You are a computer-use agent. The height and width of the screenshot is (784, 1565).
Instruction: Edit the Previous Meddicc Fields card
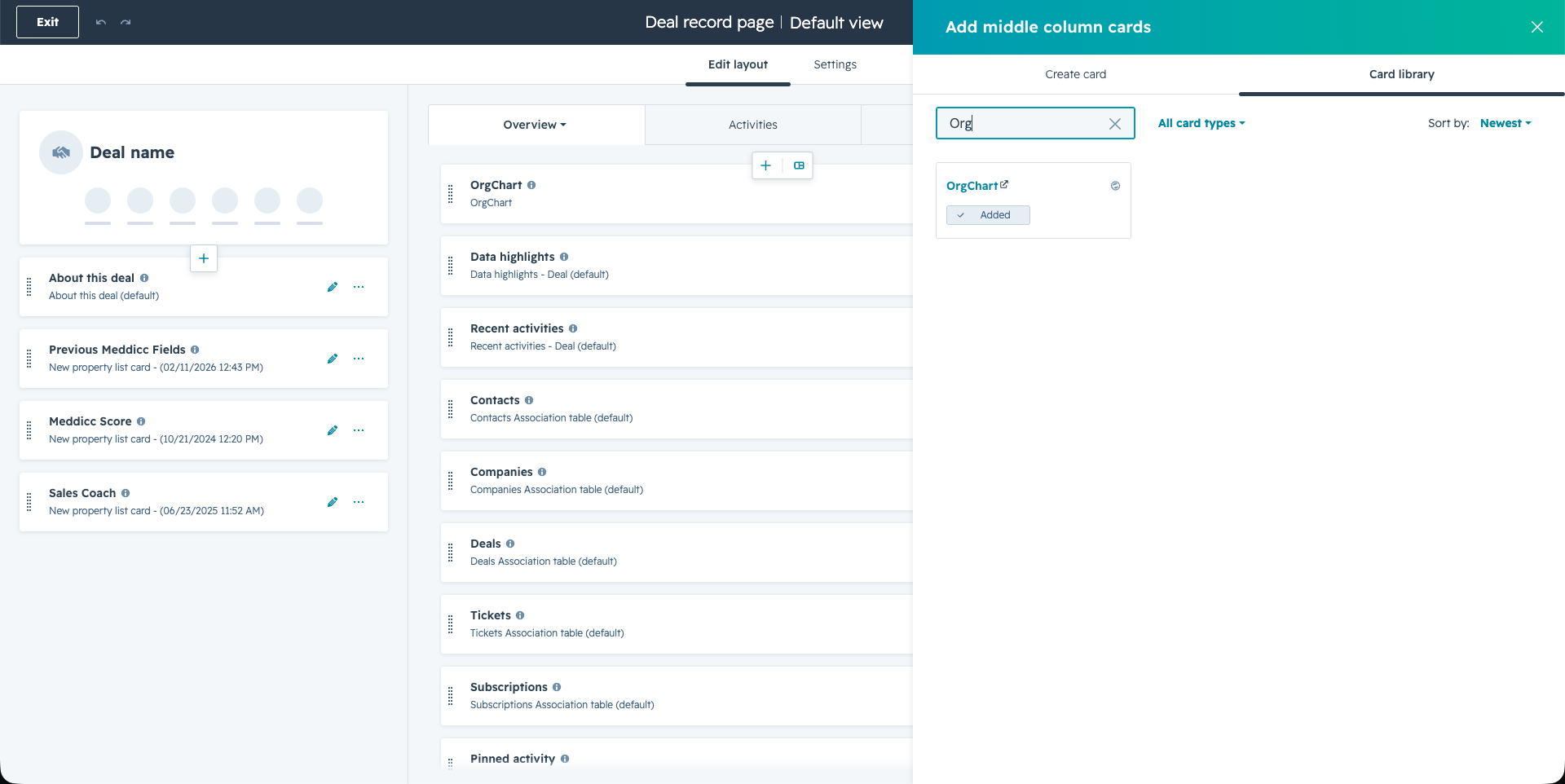pyautogui.click(x=333, y=359)
